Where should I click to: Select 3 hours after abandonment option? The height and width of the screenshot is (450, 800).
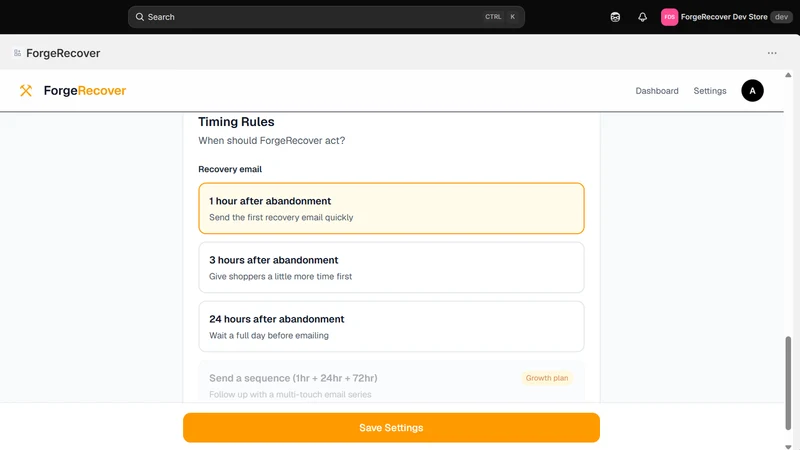(391, 267)
